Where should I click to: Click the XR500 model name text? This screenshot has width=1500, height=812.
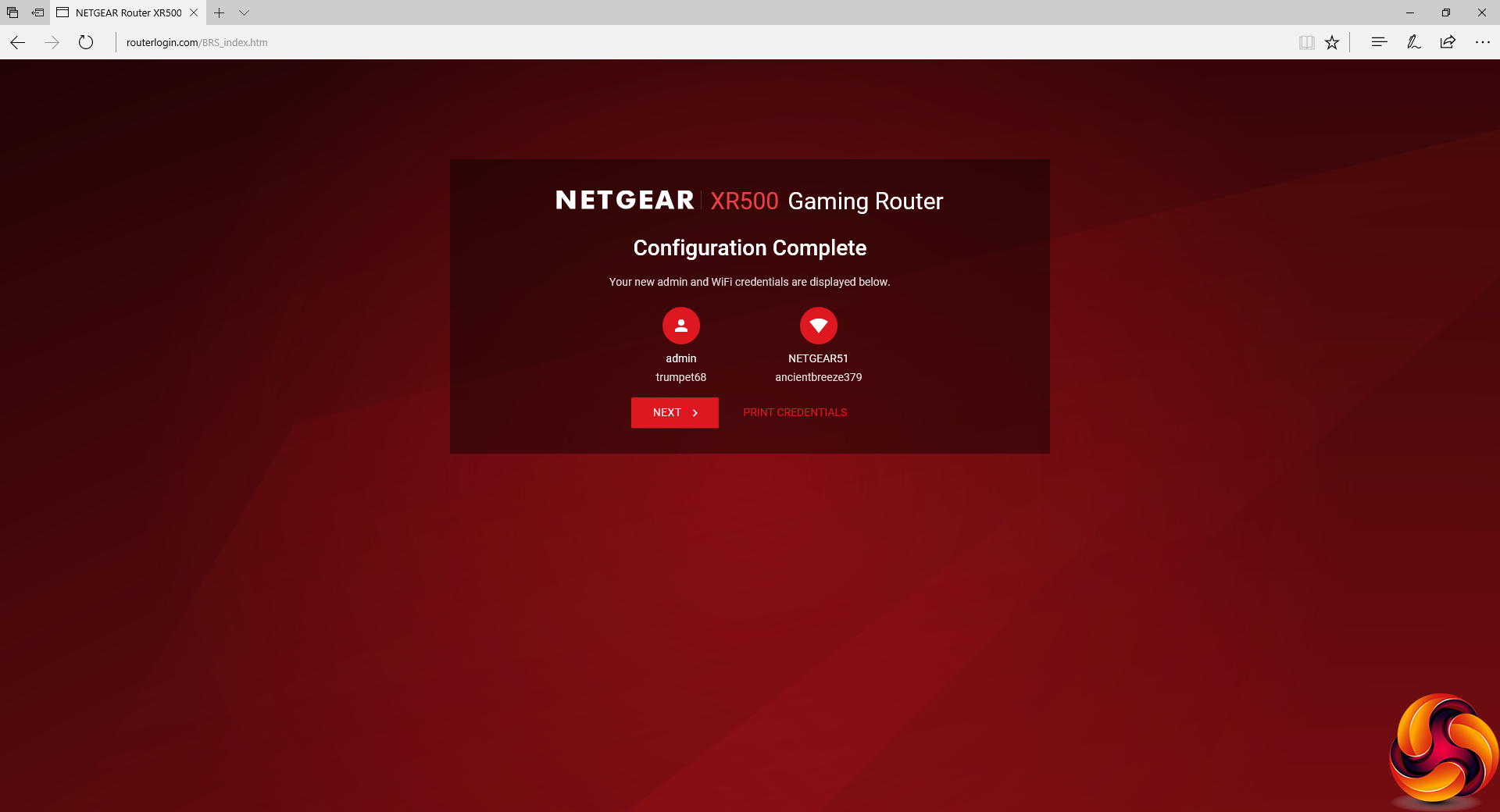point(745,201)
